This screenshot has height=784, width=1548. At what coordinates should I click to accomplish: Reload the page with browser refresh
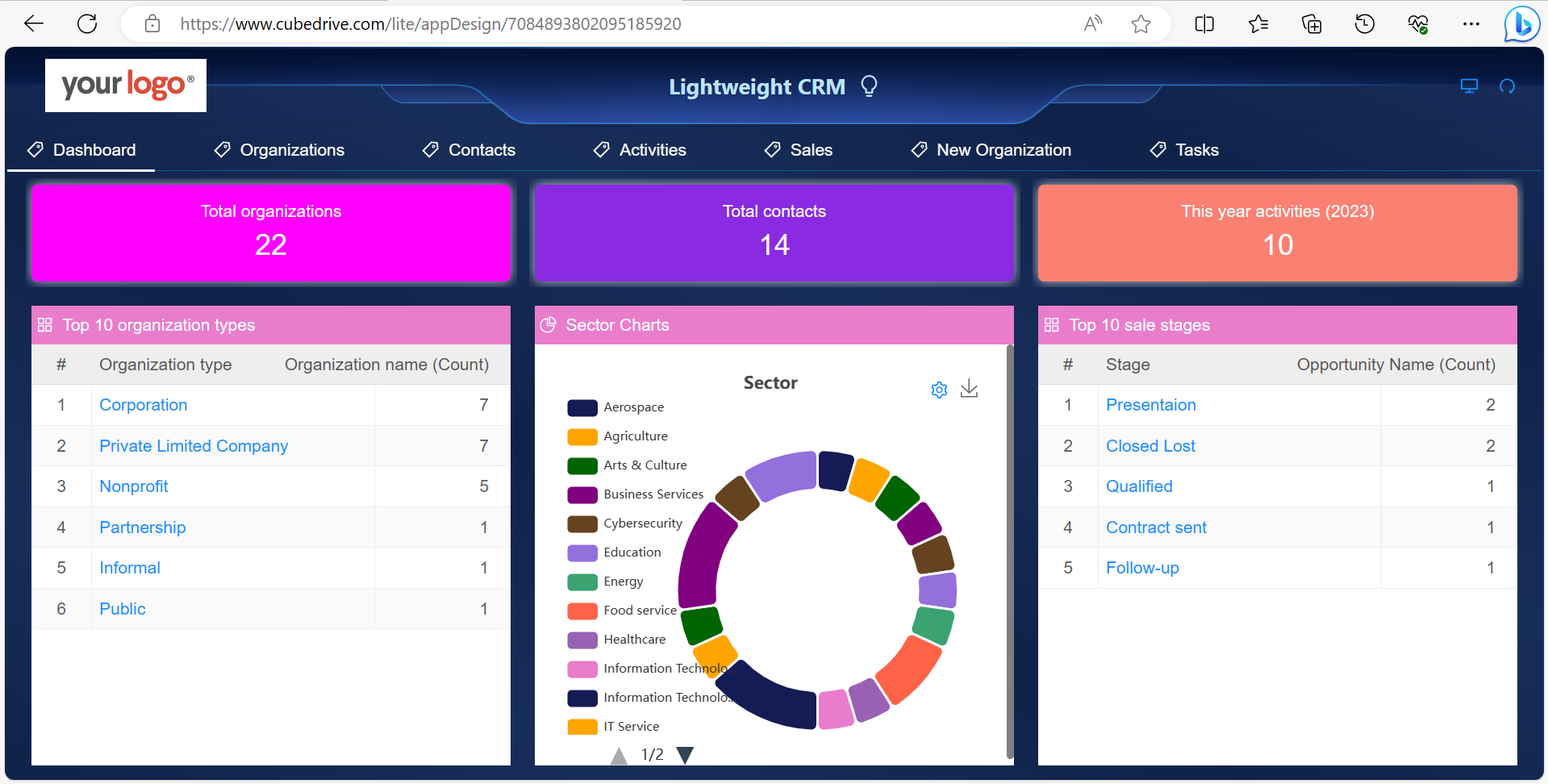pos(87,23)
